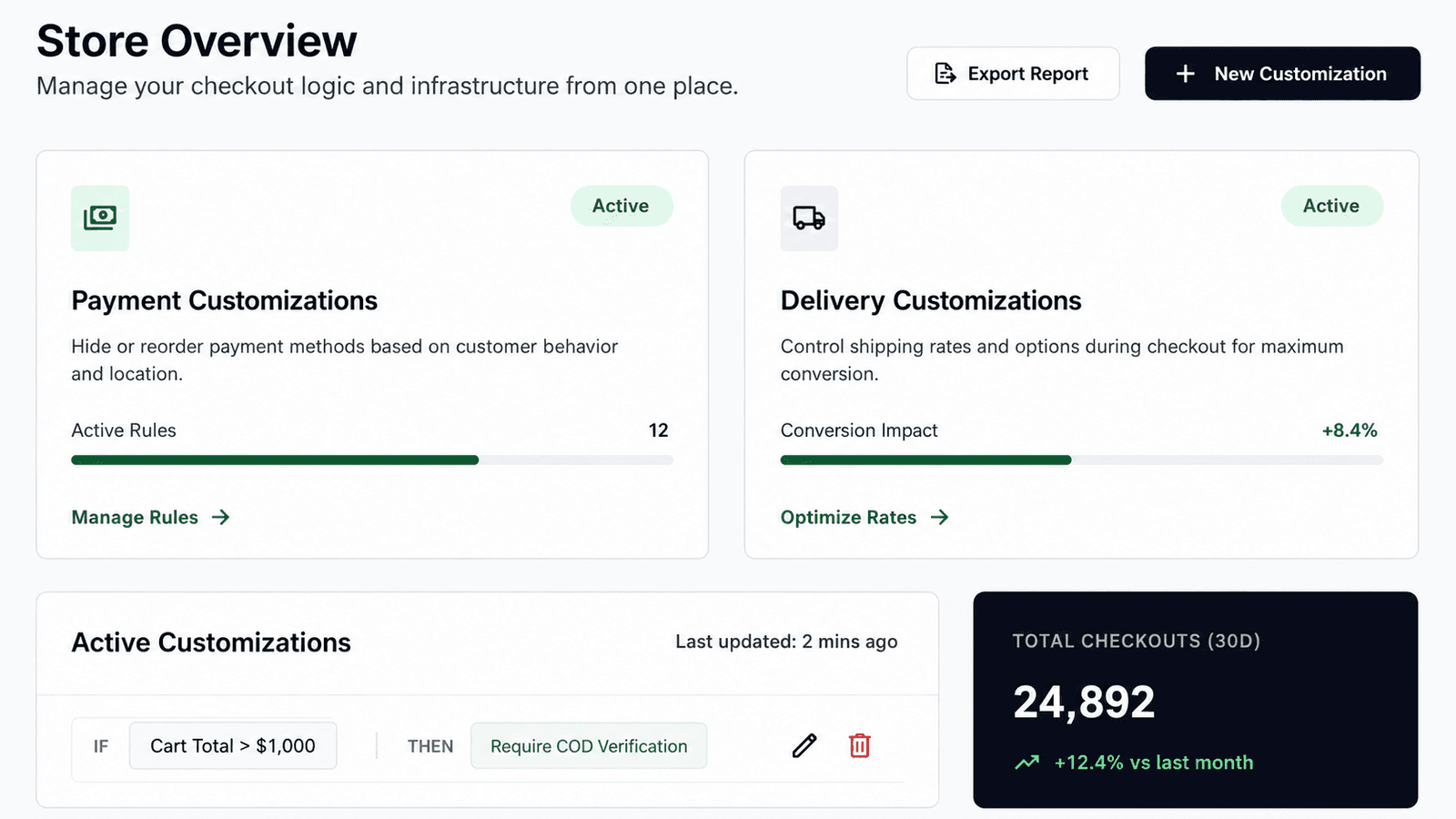The height and width of the screenshot is (819, 1456).
Task: Click the green trending-up arrow icon
Action: (1027, 763)
